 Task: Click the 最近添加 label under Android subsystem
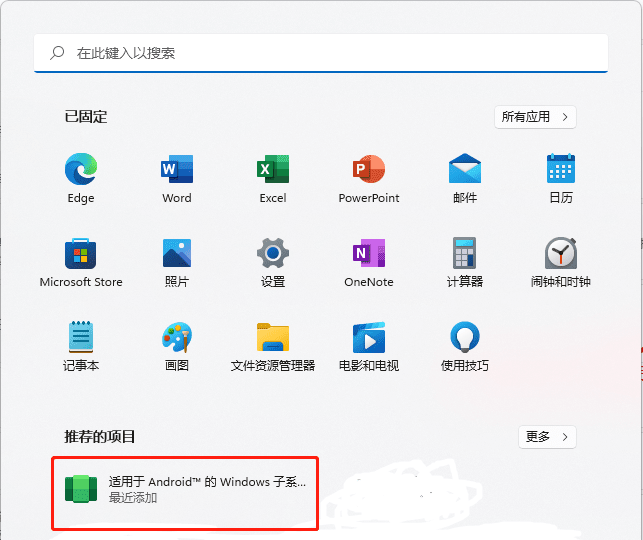coord(133,498)
